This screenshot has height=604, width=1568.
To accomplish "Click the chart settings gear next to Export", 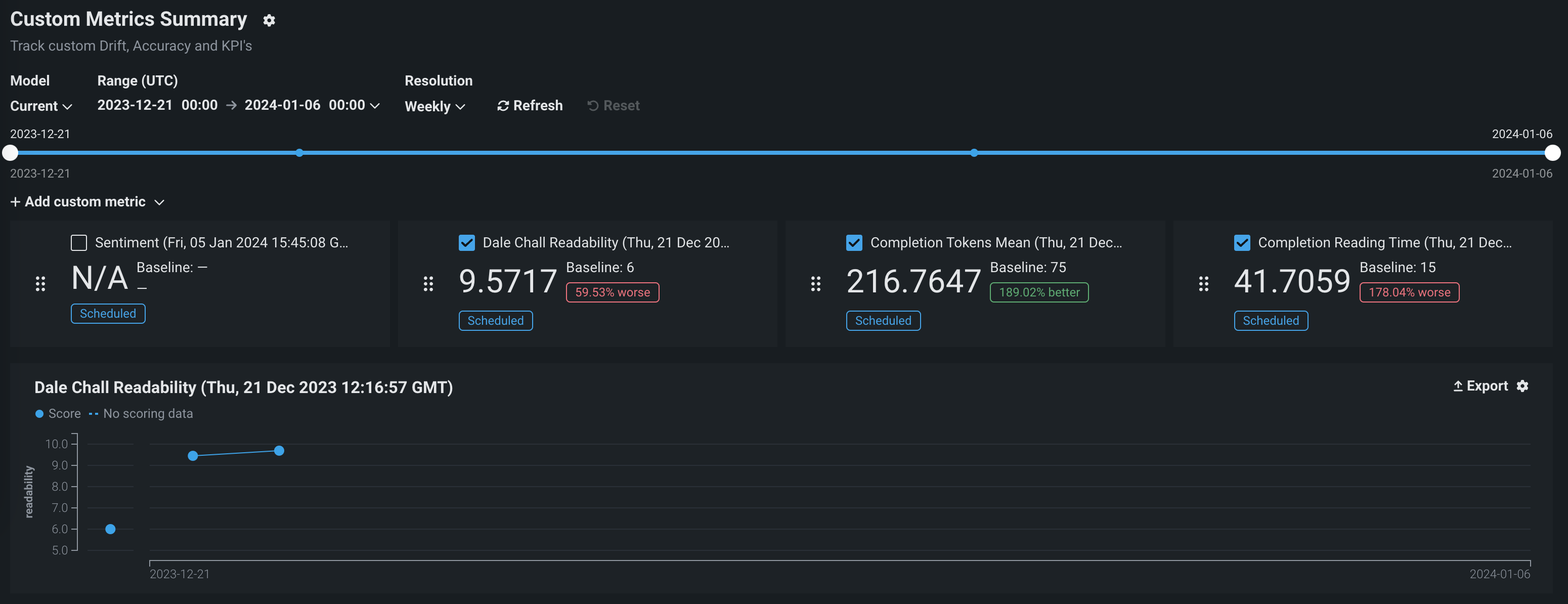I will point(1522,386).
